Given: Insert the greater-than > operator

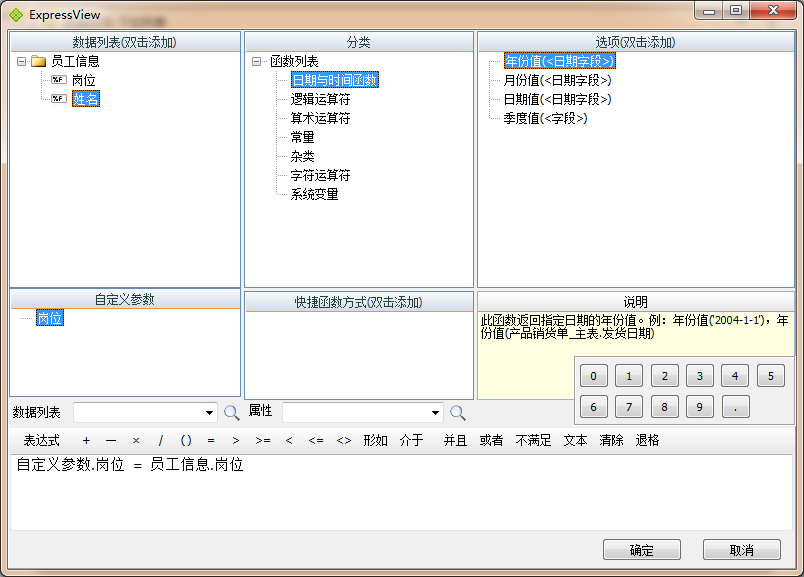Looking at the screenshot, I should click(x=236, y=440).
